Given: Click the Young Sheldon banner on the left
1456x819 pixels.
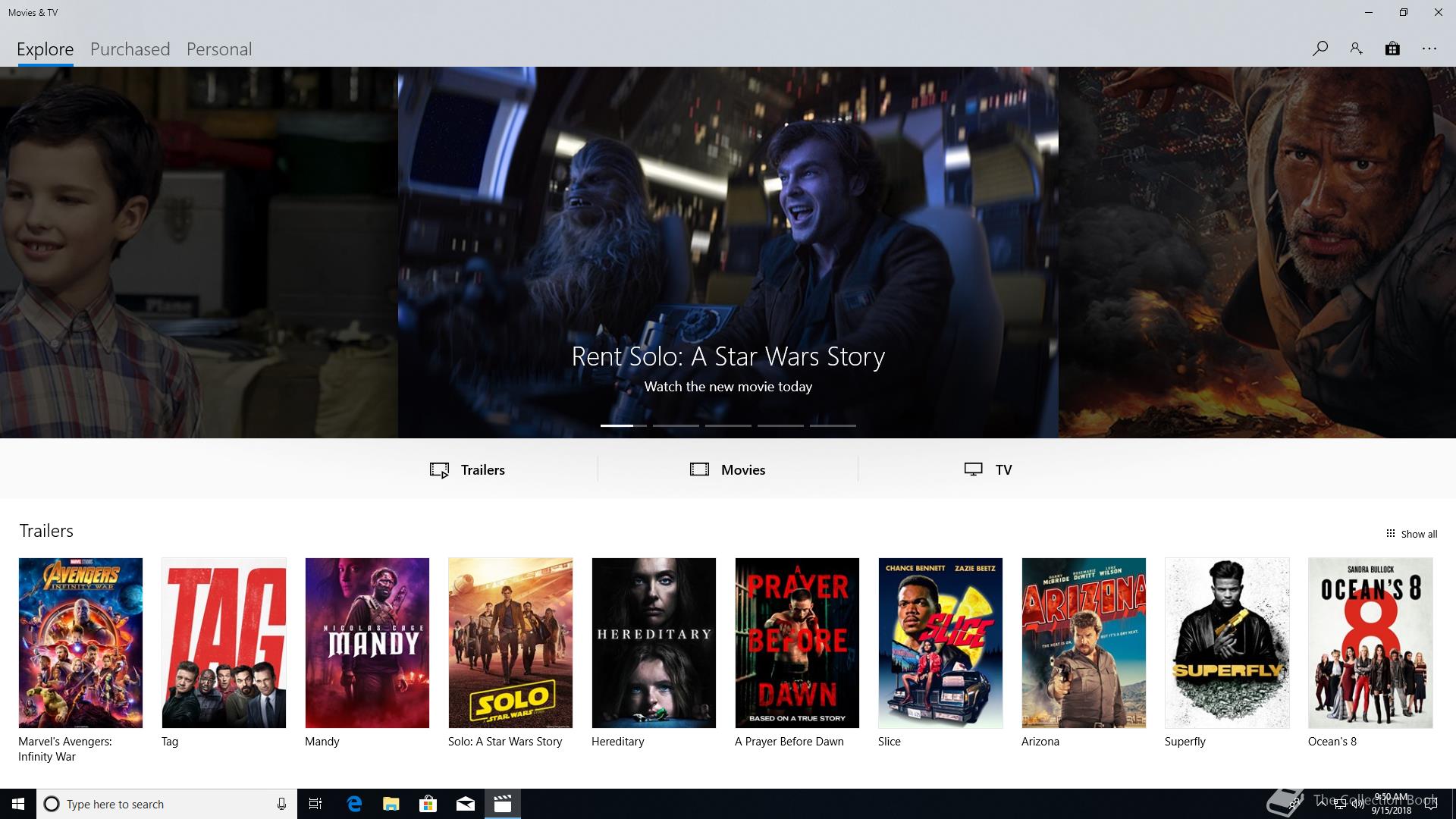Looking at the screenshot, I should 199,253.
